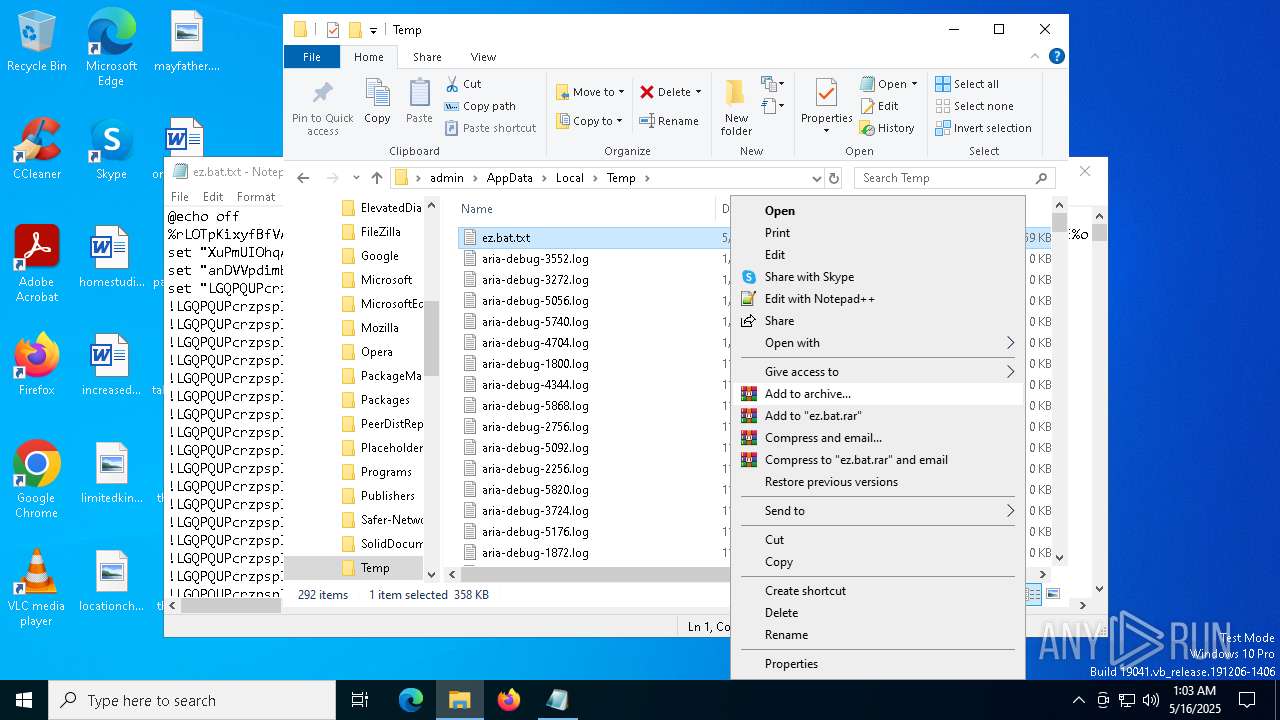Launch VLC media player shortcut

[37, 587]
